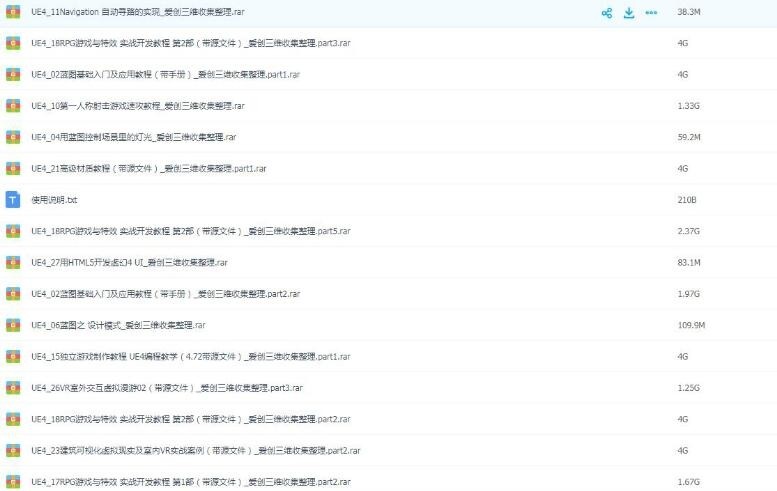This screenshot has width=777, height=491.
Task: Open UE4_26VR室外交互虚拟漫游02 part3.rar file name
Action: [x=167, y=387]
